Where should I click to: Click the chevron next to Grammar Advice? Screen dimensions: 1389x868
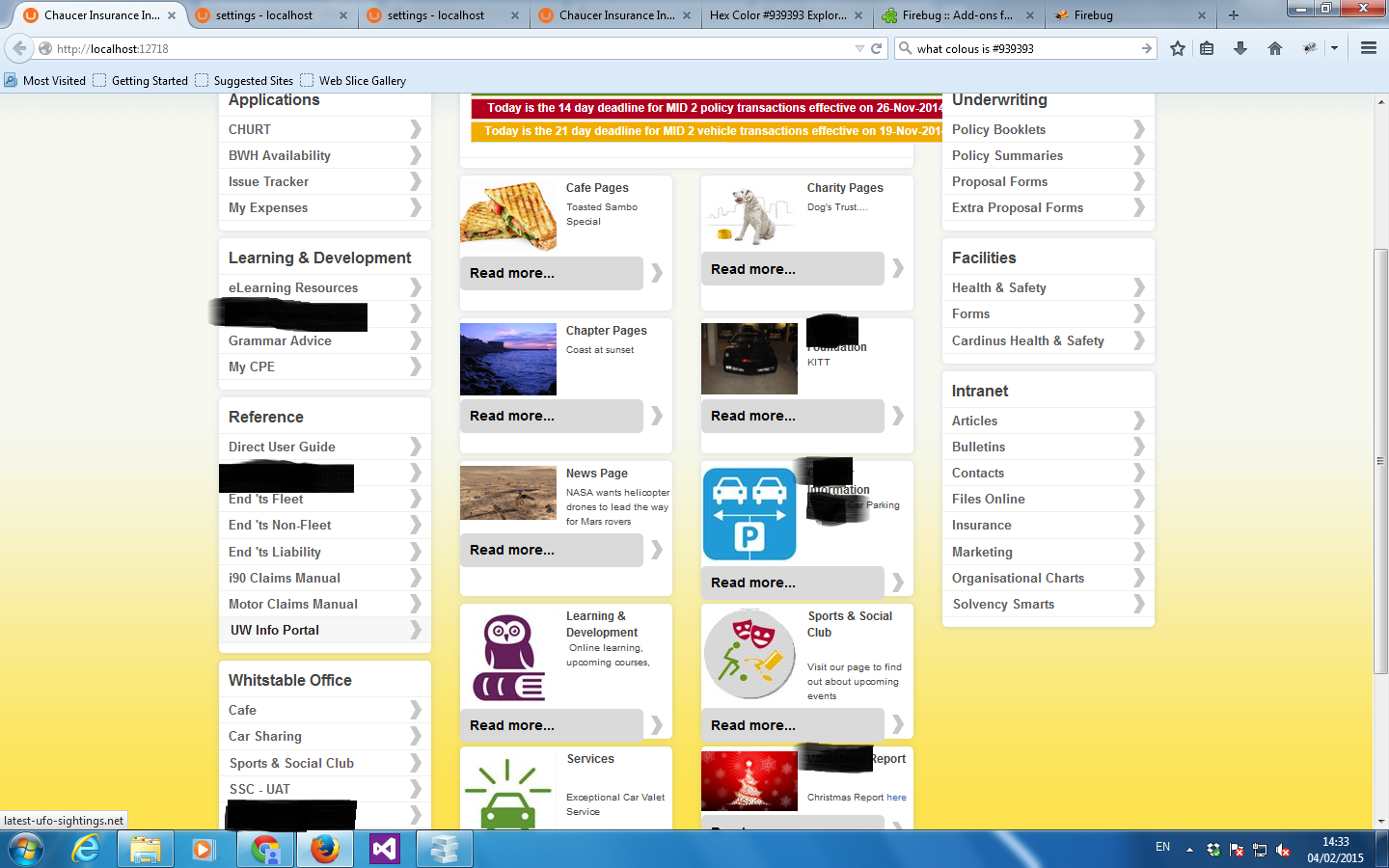[416, 340]
